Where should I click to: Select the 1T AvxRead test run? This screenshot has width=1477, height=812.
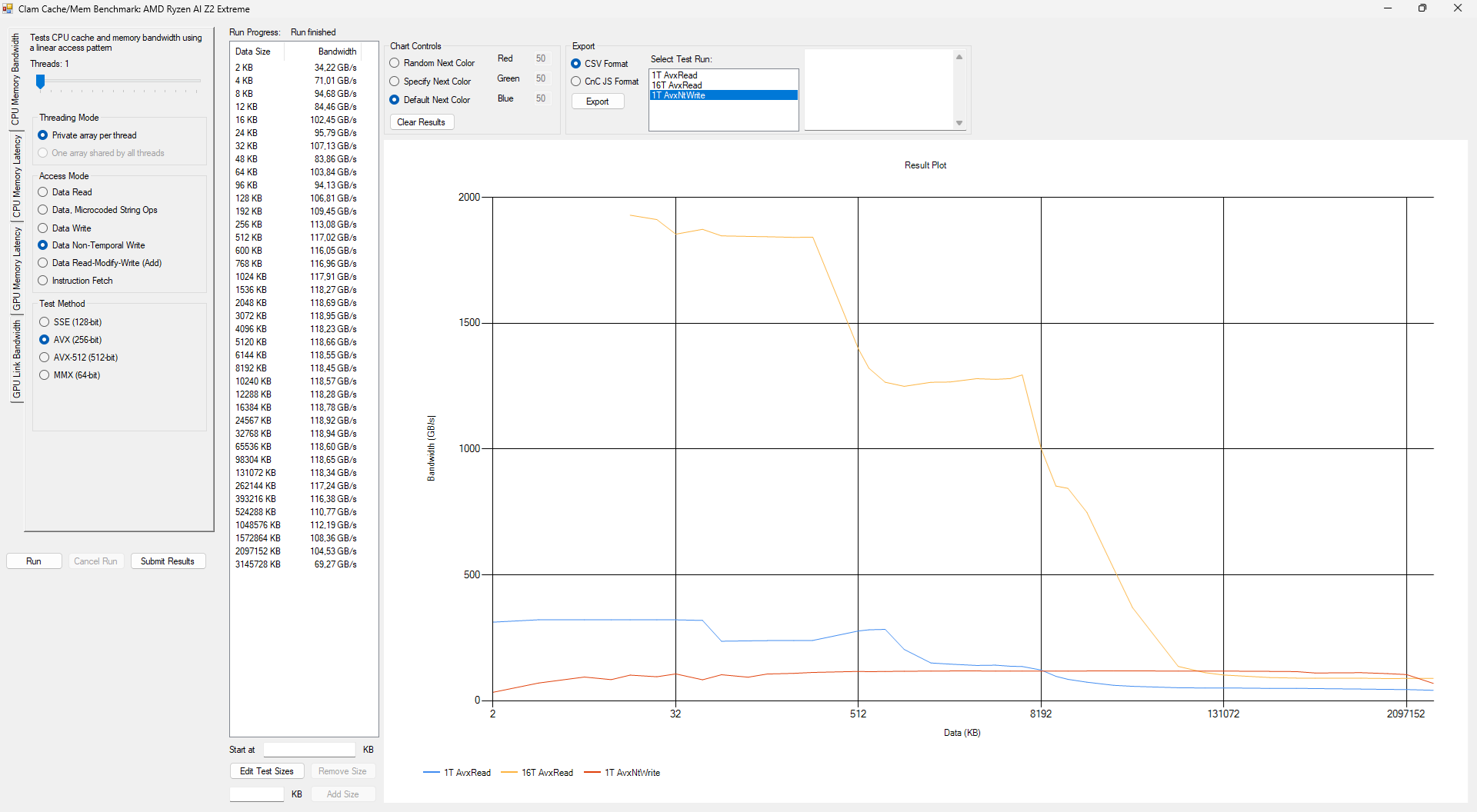[675, 75]
